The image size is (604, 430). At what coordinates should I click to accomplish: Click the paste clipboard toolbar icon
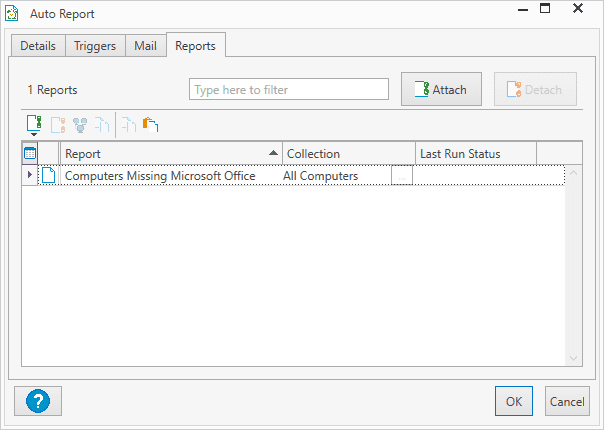(151, 125)
